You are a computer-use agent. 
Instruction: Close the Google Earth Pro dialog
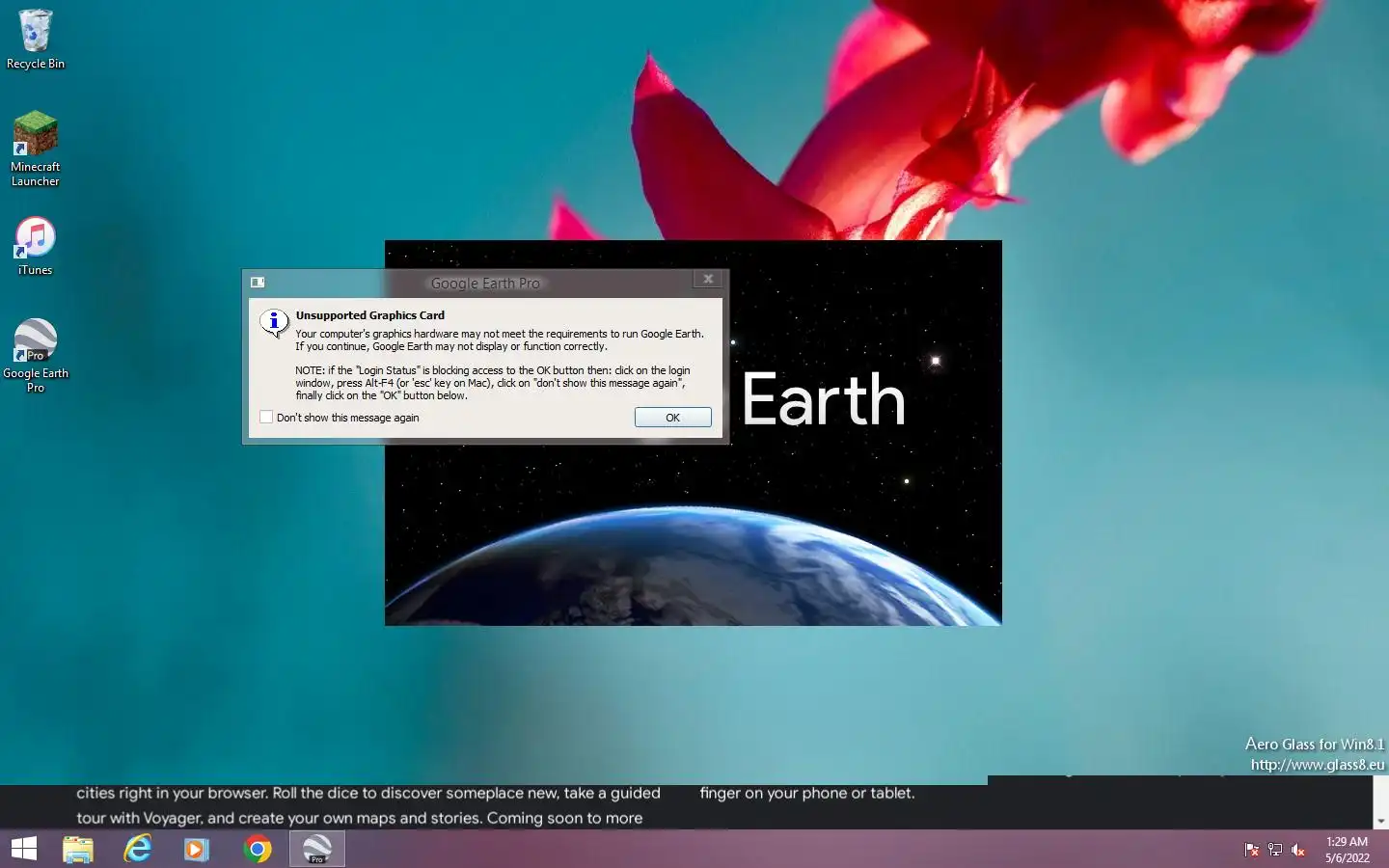pos(708,279)
